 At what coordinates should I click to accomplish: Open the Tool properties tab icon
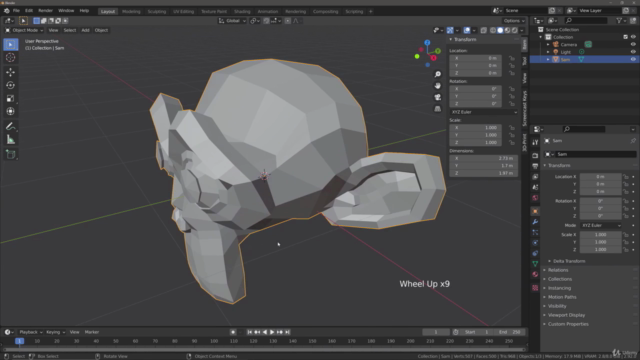(x=535, y=142)
